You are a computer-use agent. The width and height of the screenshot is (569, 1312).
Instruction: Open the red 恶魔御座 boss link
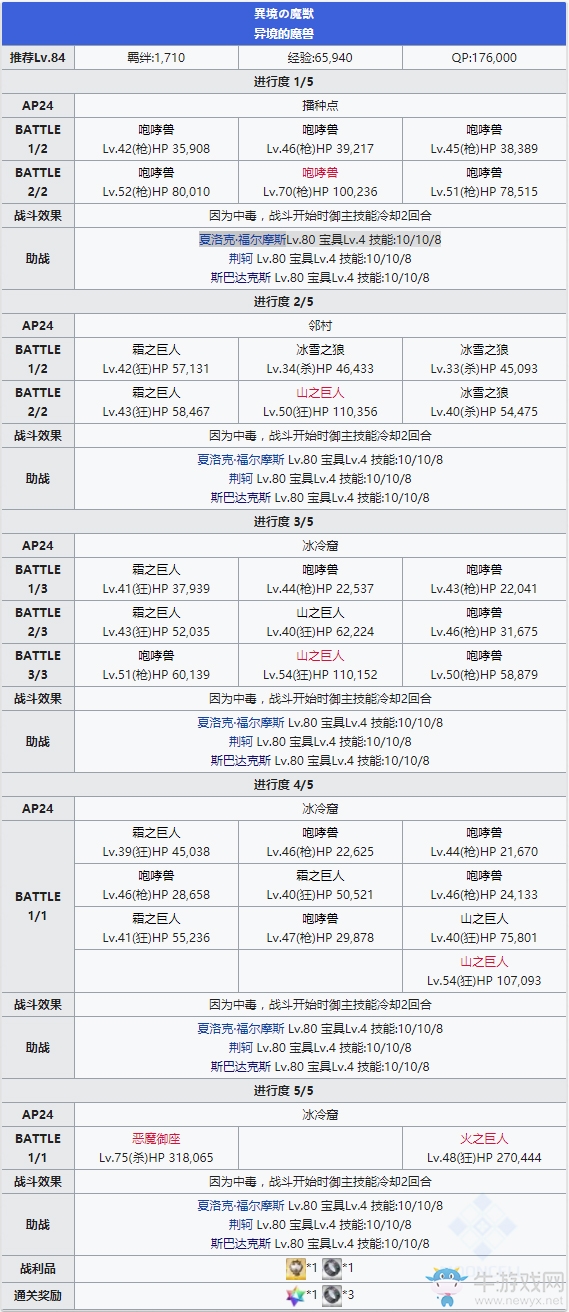[x=156, y=1138]
